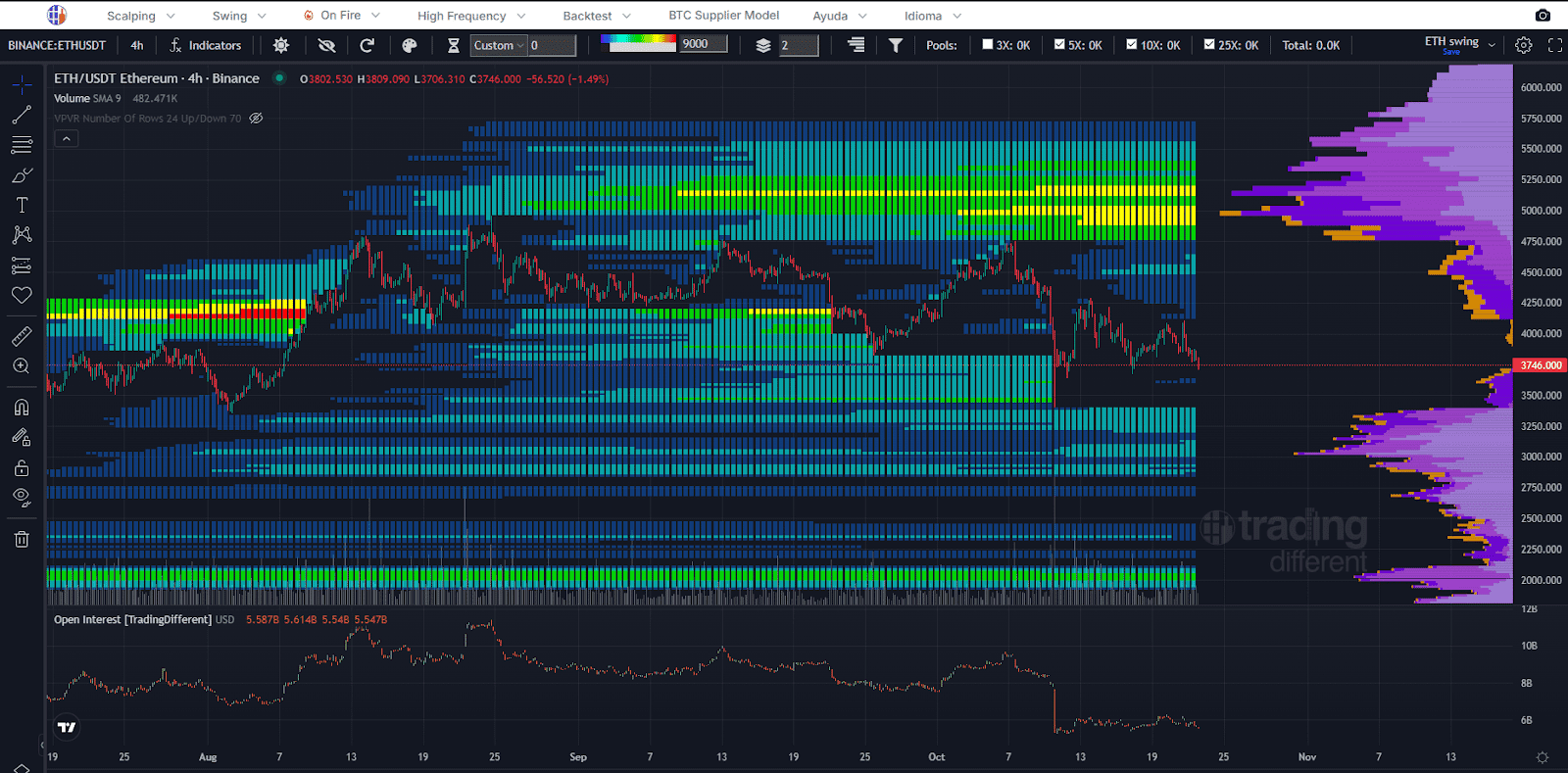Click the 9000 threshold input field

pos(704,44)
